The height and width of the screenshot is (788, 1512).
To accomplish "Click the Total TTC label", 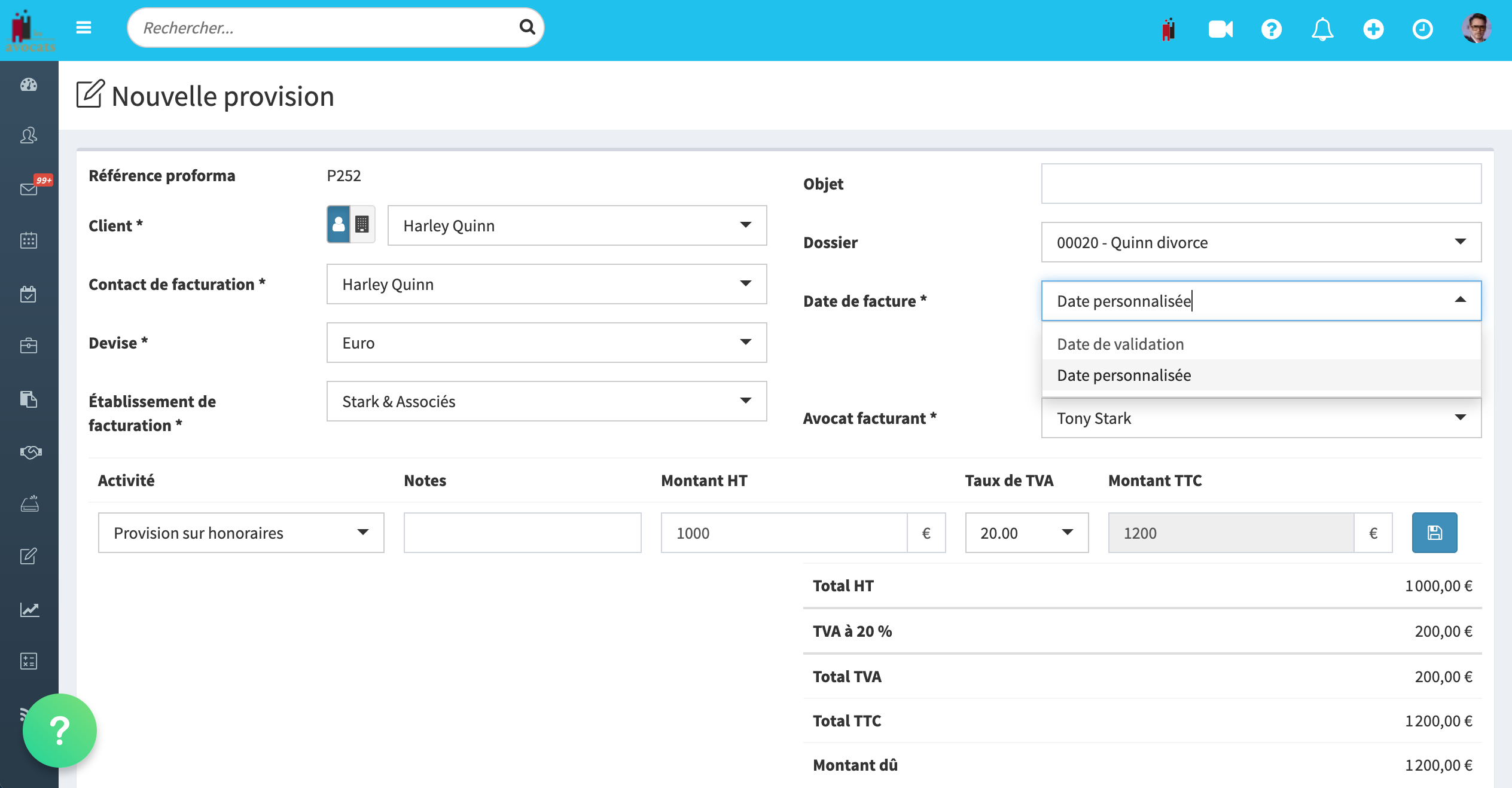I will pos(847,720).
